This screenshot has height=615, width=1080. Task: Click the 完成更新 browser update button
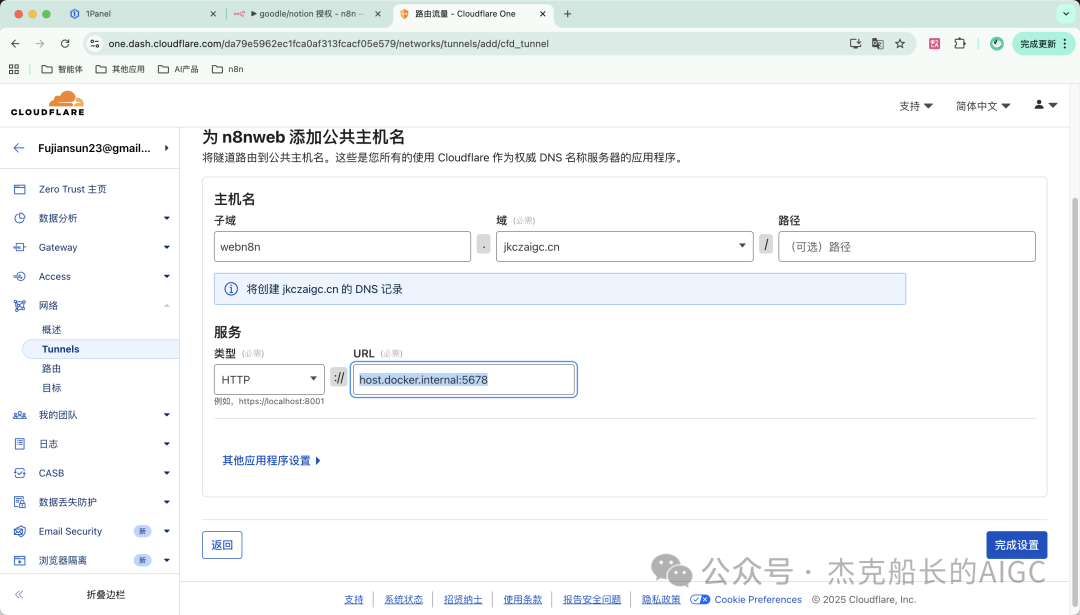(1043, 43)
